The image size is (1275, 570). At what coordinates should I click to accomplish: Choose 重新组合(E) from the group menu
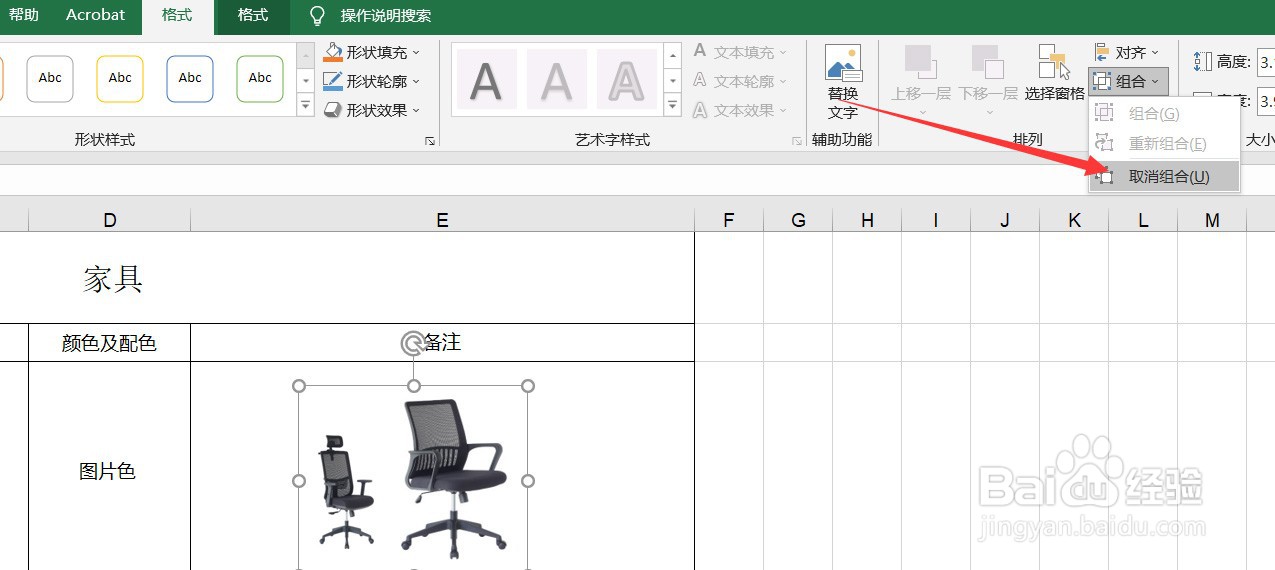pos(1164,144)
